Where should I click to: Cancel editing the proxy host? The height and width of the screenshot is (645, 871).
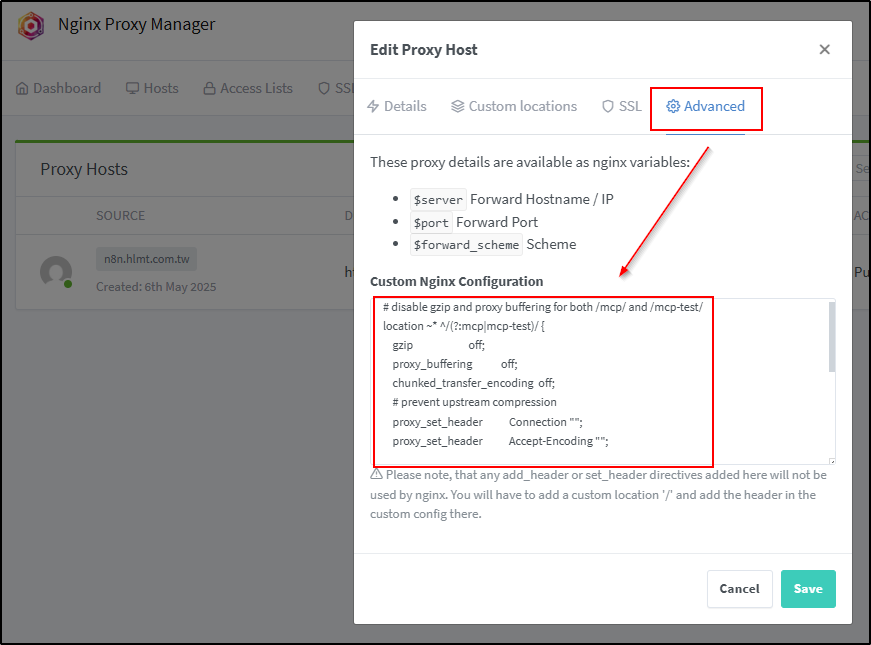point(739,589)
